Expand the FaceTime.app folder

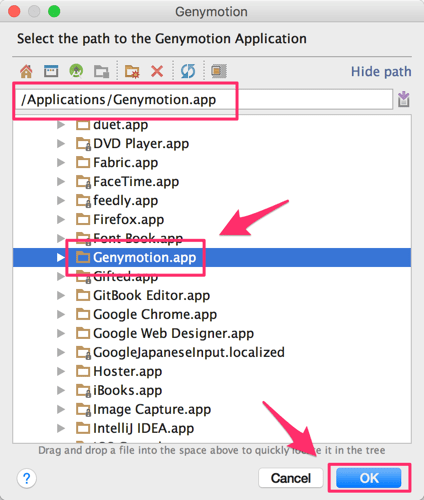click(61, 182)
